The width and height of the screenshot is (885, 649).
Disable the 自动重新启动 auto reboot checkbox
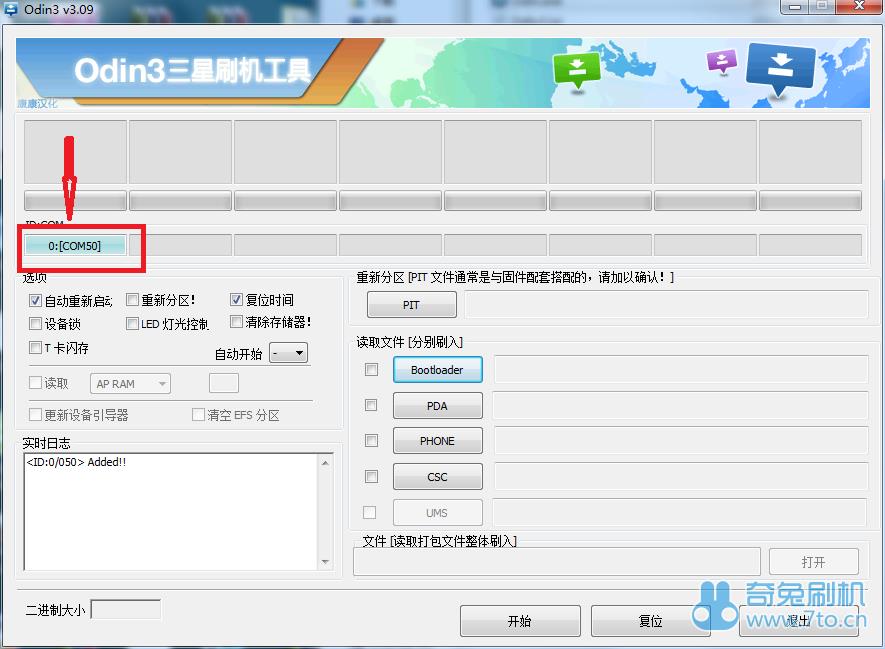(x=36, y=300)
